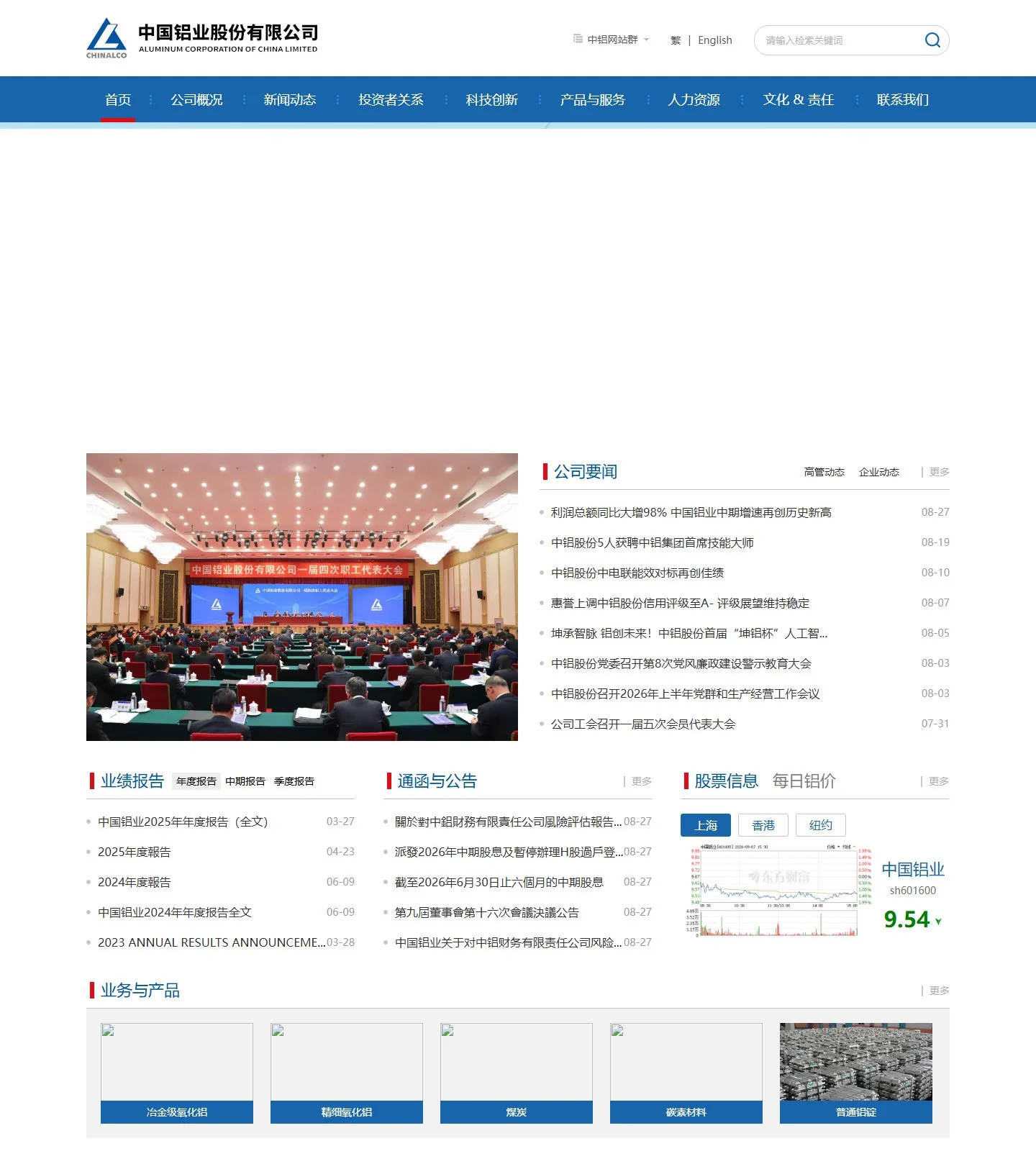Screen dimensions: 1036x1151
Task: Open the 精细氧化铝 product card
Action: point(347,1073)
